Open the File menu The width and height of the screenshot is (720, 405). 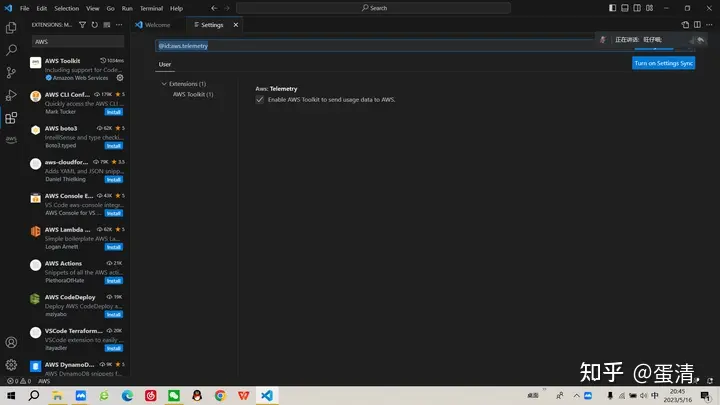click(24, 8)
